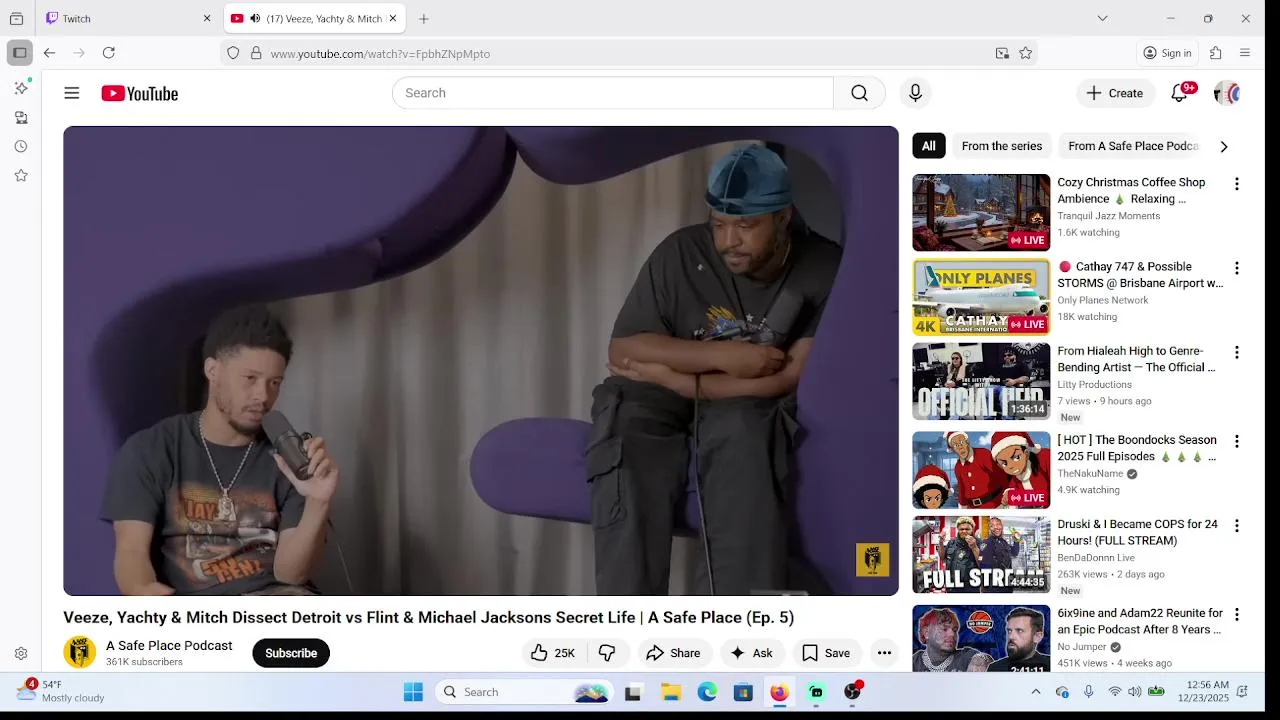Viewport: 1280px width, 720px height.
Task: Open A Safe Place Podcast channel link
Action: click(x=169, y=646)
